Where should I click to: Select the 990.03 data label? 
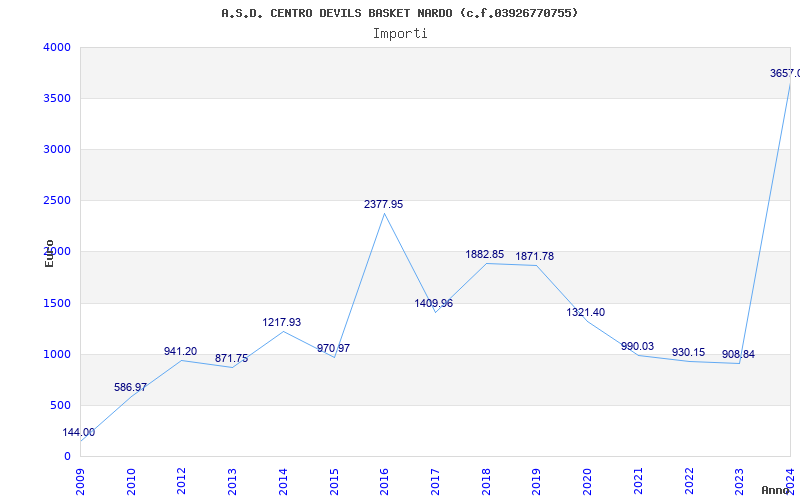[637, 346]
